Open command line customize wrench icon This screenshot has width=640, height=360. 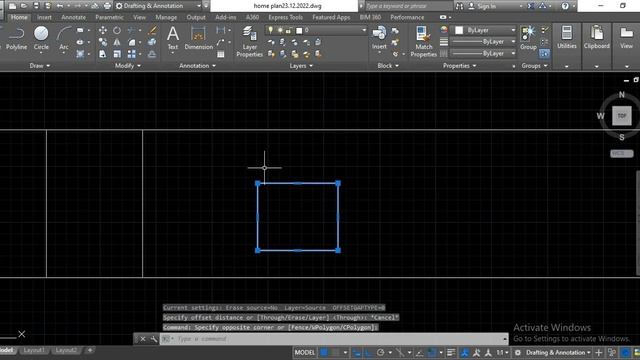pos(154,339)
